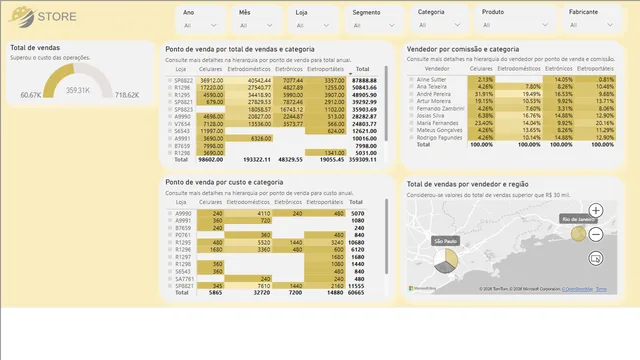The width and height of the screenshot is (640, 360).
Task: Expand Fernando Zambrini vendor row
Action: click(x=411, y=109)
